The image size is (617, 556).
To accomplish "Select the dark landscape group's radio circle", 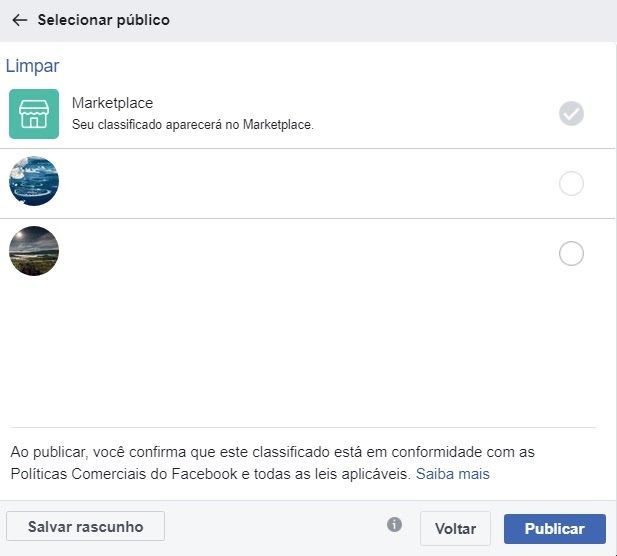I will (x=571, y=253).
